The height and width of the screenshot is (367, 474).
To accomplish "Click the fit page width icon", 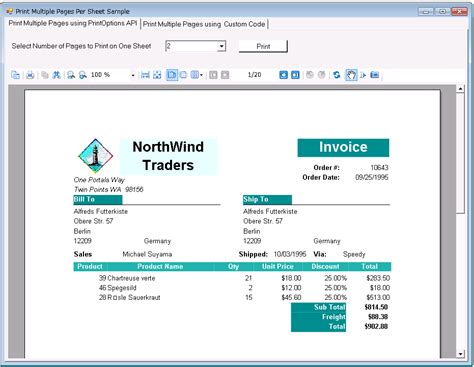I will point(145,75).
